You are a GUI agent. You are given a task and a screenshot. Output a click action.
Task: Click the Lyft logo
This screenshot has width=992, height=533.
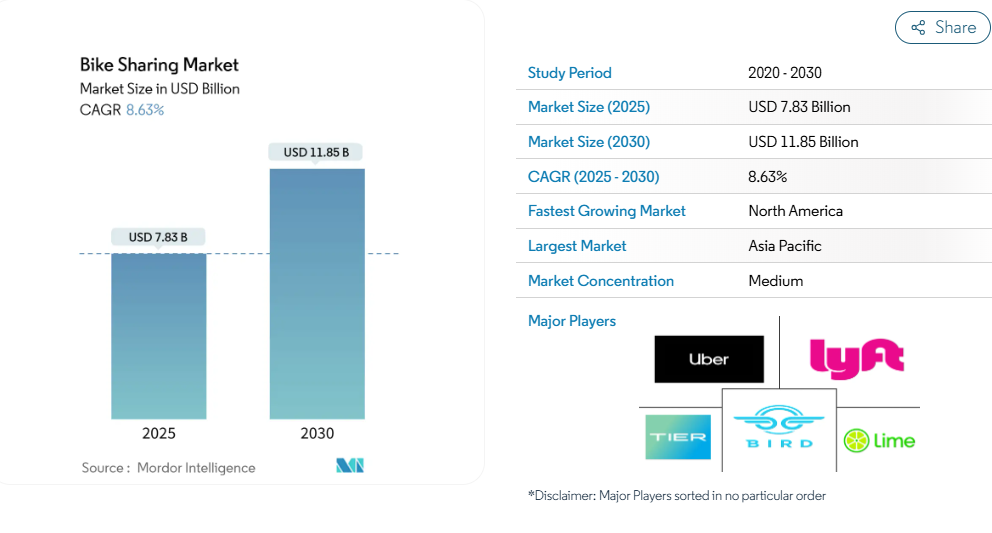[x=856, y=357]
